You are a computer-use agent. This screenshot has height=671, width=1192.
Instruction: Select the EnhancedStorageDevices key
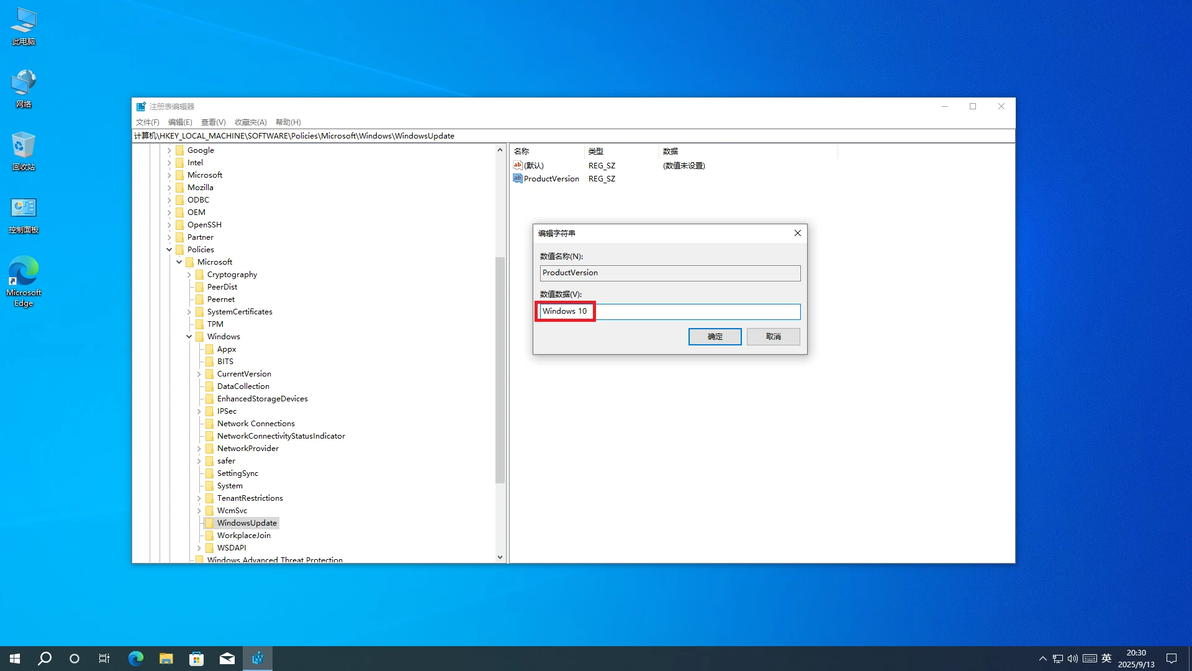click(x=262, y=399)
